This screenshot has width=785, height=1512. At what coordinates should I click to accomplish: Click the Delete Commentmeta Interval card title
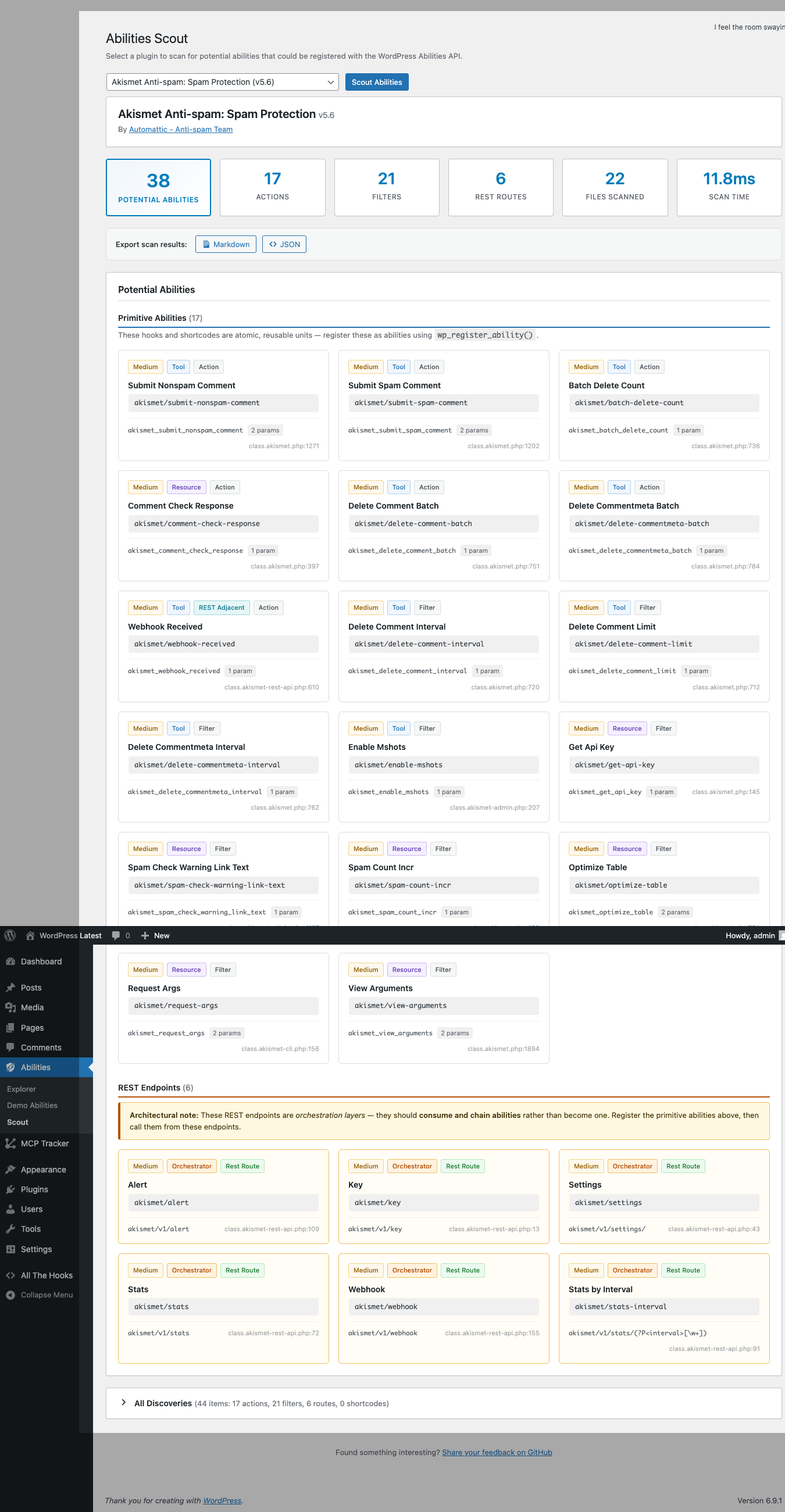[187, 746]
